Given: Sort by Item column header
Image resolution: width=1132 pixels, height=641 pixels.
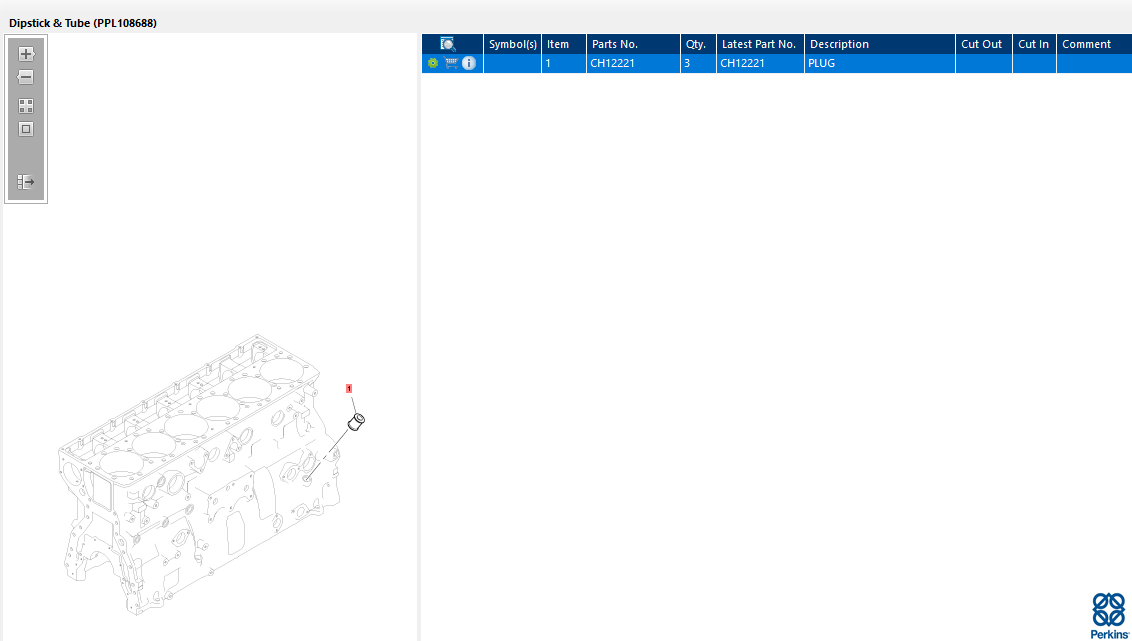Looking at the screenshot, I should point(564,44).
